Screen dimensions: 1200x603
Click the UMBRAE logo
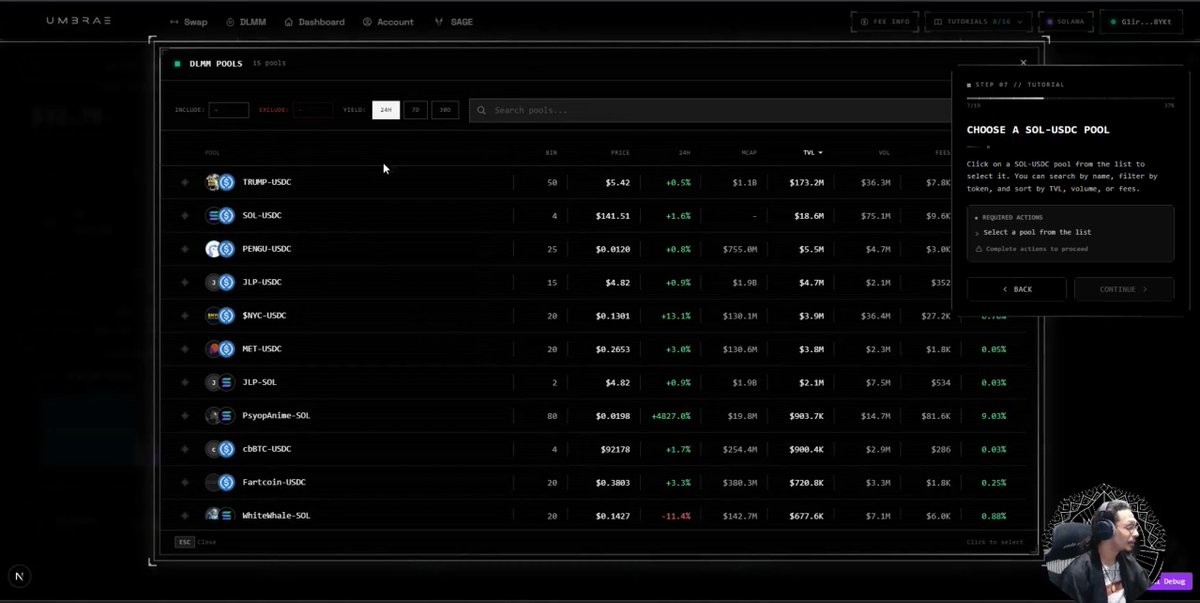click(x=79, y=21)
